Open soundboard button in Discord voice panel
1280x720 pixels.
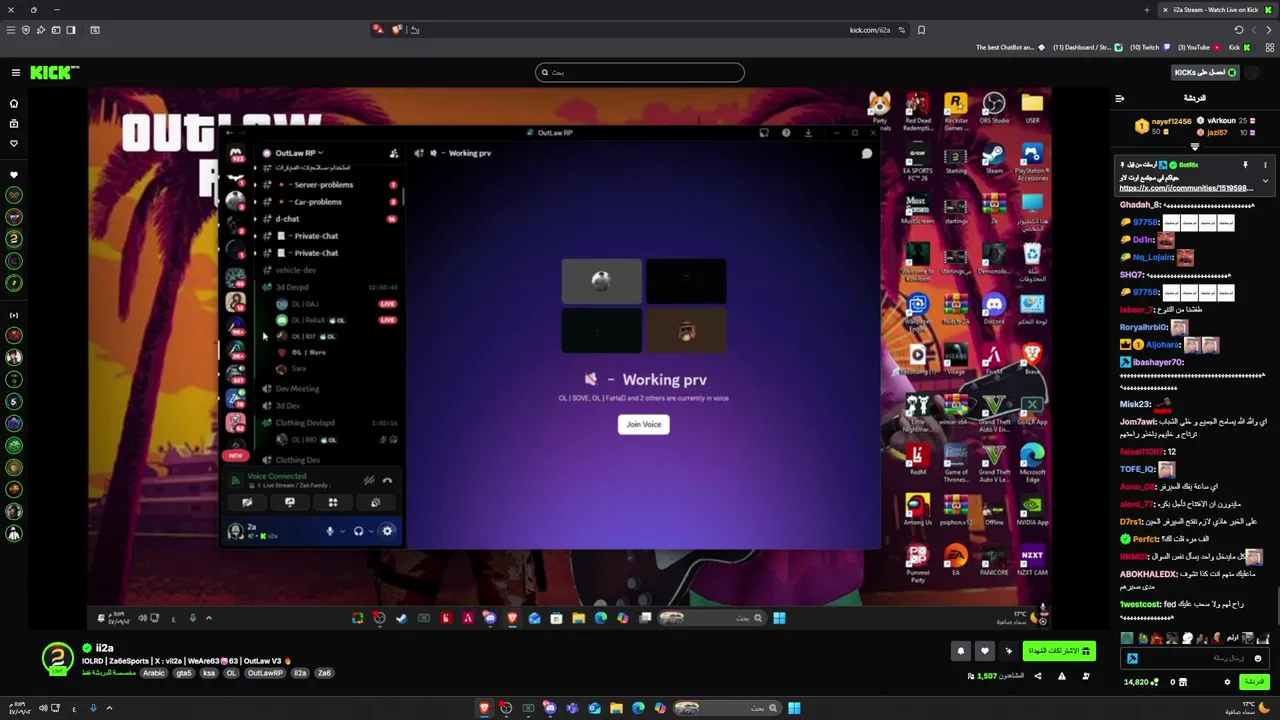[376, 503]
